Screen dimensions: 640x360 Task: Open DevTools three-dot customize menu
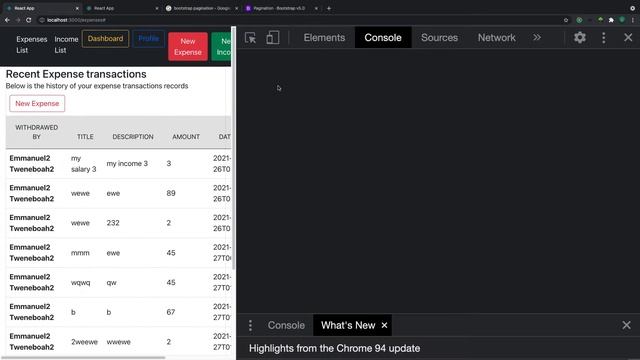[x=604, y=38]
